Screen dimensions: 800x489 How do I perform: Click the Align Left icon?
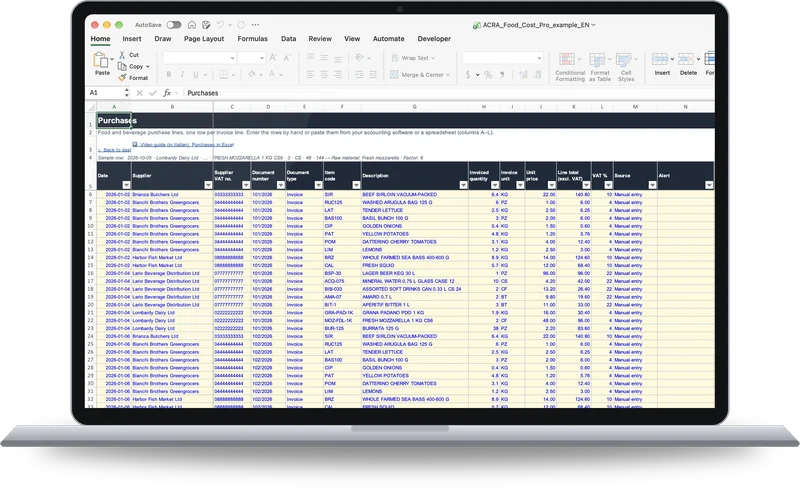[x=310, y=75]
